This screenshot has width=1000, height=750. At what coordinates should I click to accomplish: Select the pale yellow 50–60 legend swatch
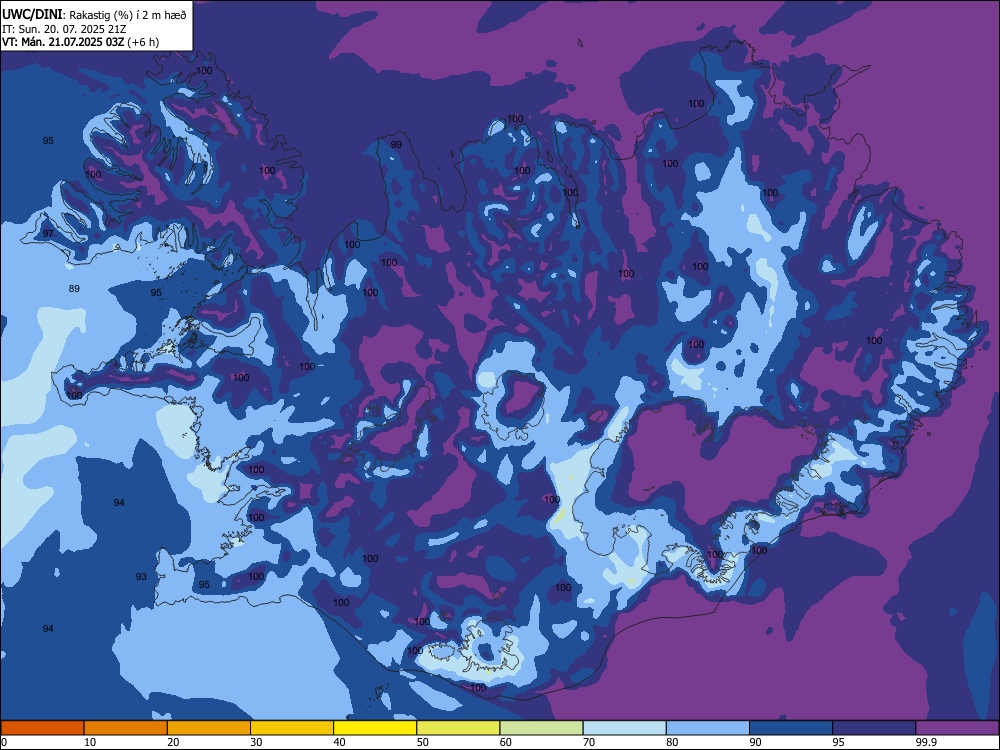(x=459, y=728)
